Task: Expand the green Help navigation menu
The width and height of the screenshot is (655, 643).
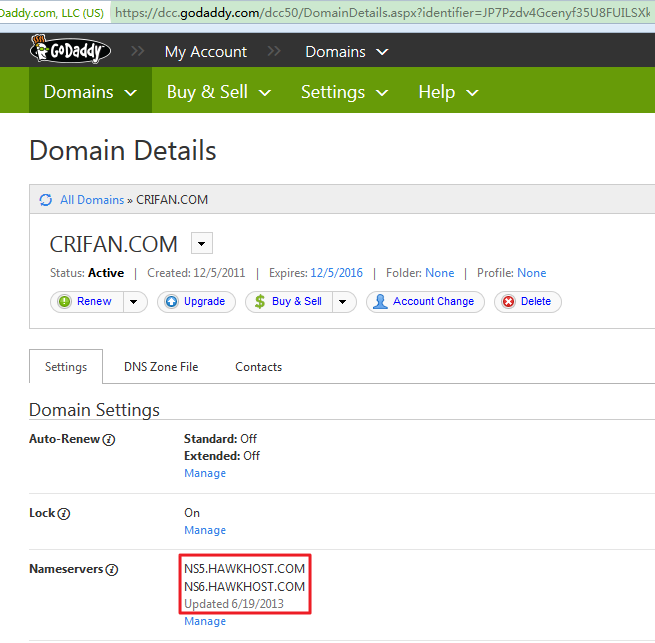Action: [448, 91]
